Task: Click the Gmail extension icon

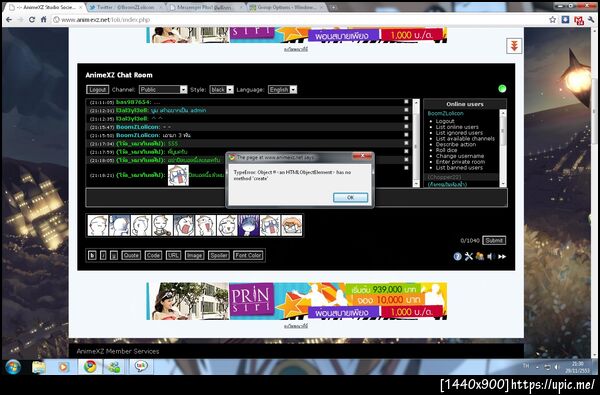Action: pyautogui.click(x=579, y=20)
